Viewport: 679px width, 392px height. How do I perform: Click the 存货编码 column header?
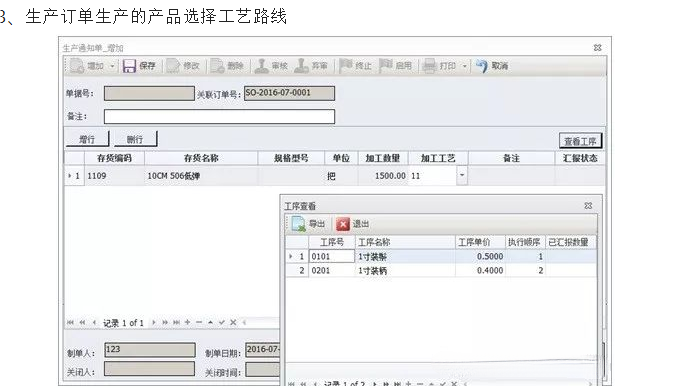(114, 158)
